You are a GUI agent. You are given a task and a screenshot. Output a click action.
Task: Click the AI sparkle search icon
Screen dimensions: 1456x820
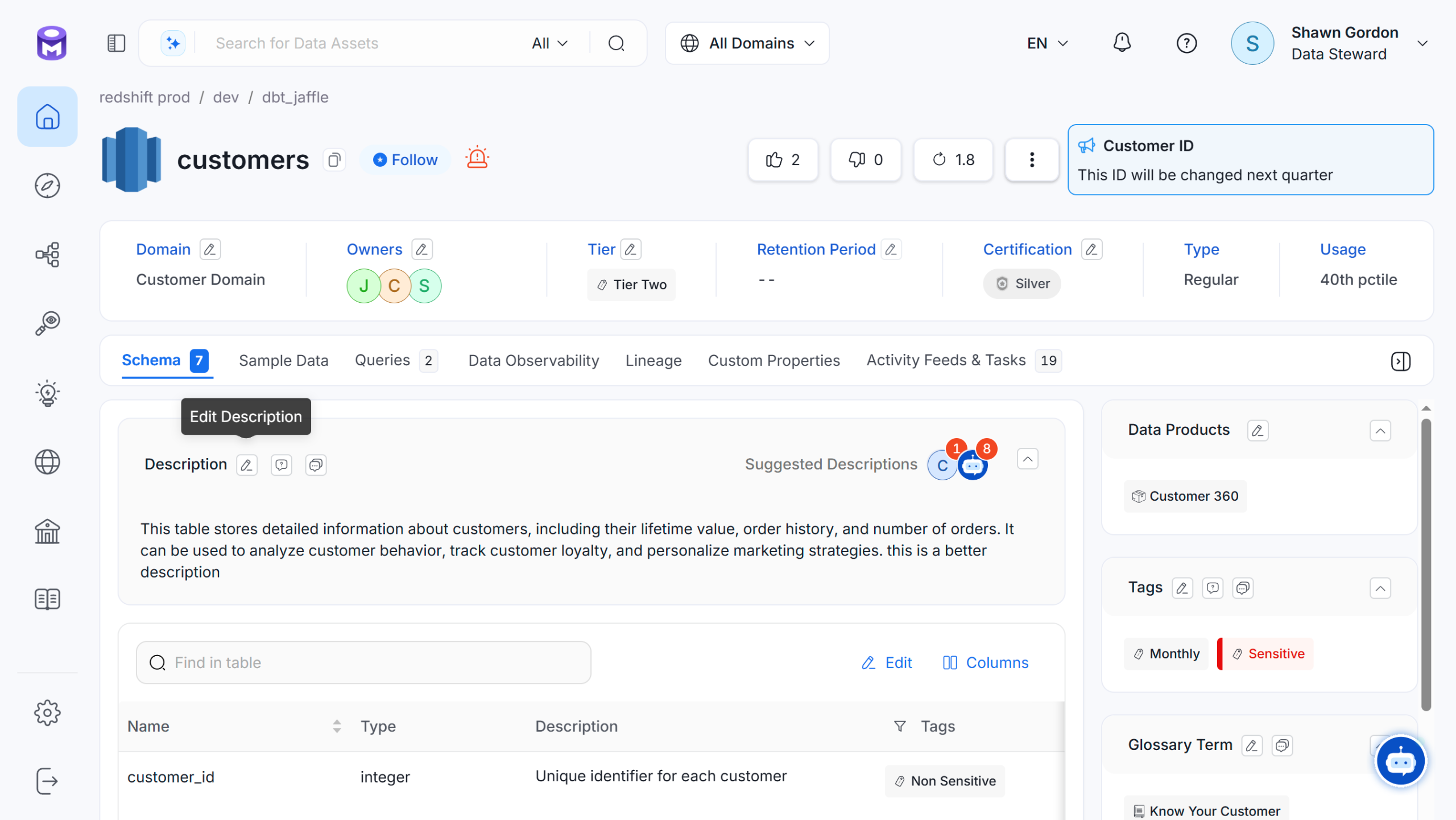tap(173, 43)
